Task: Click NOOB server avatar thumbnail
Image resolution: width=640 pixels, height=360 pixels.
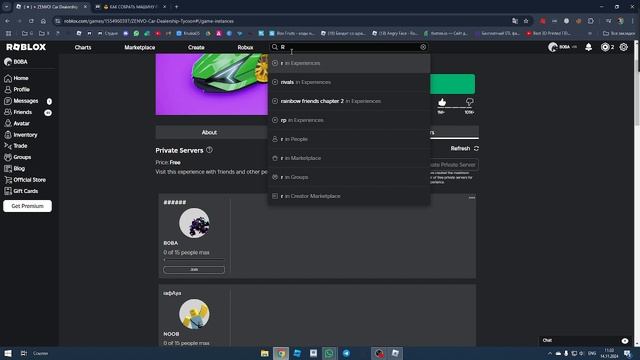Action: pos(194,314)
